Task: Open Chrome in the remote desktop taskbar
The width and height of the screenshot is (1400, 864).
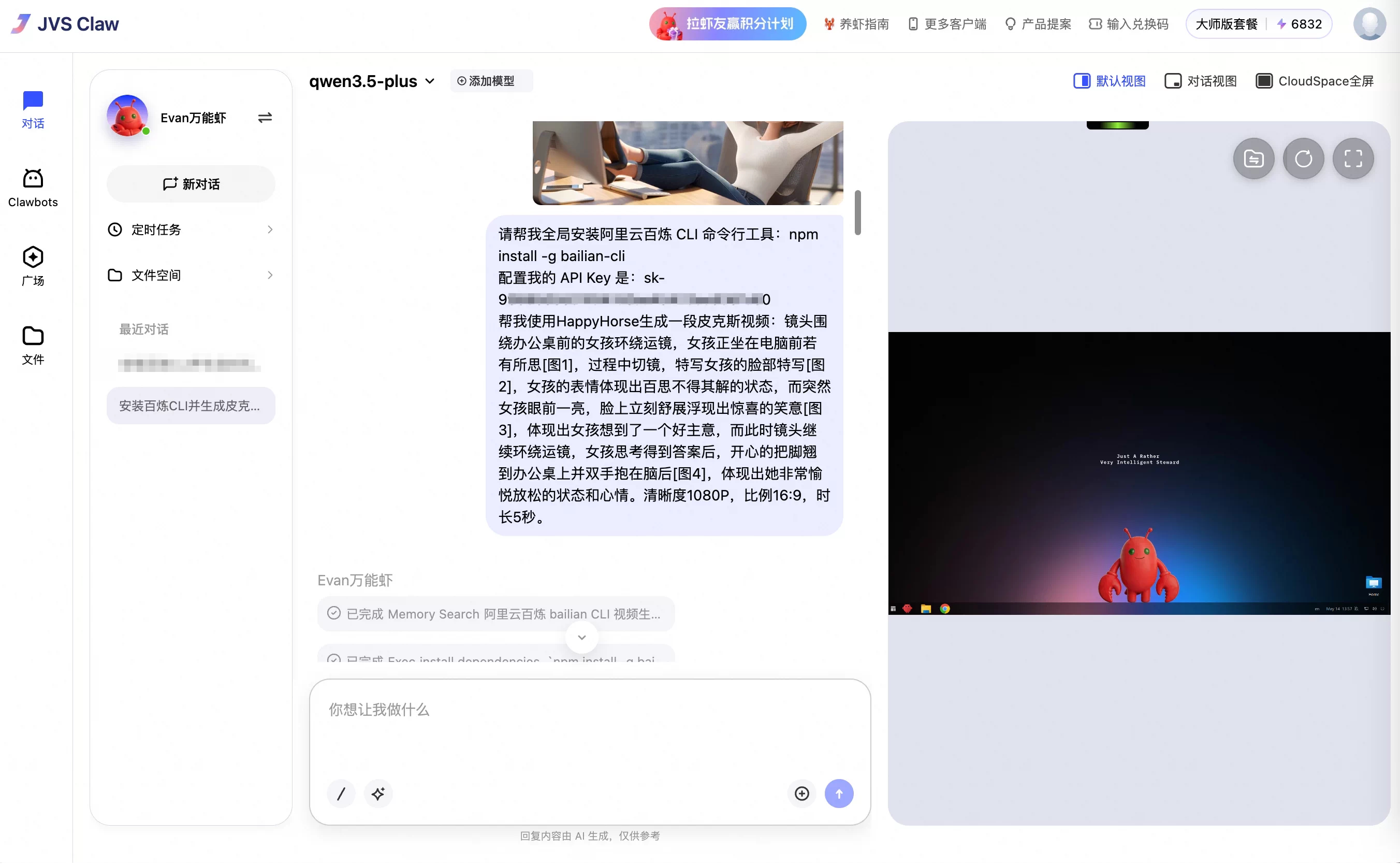Action: click(945, 609)
